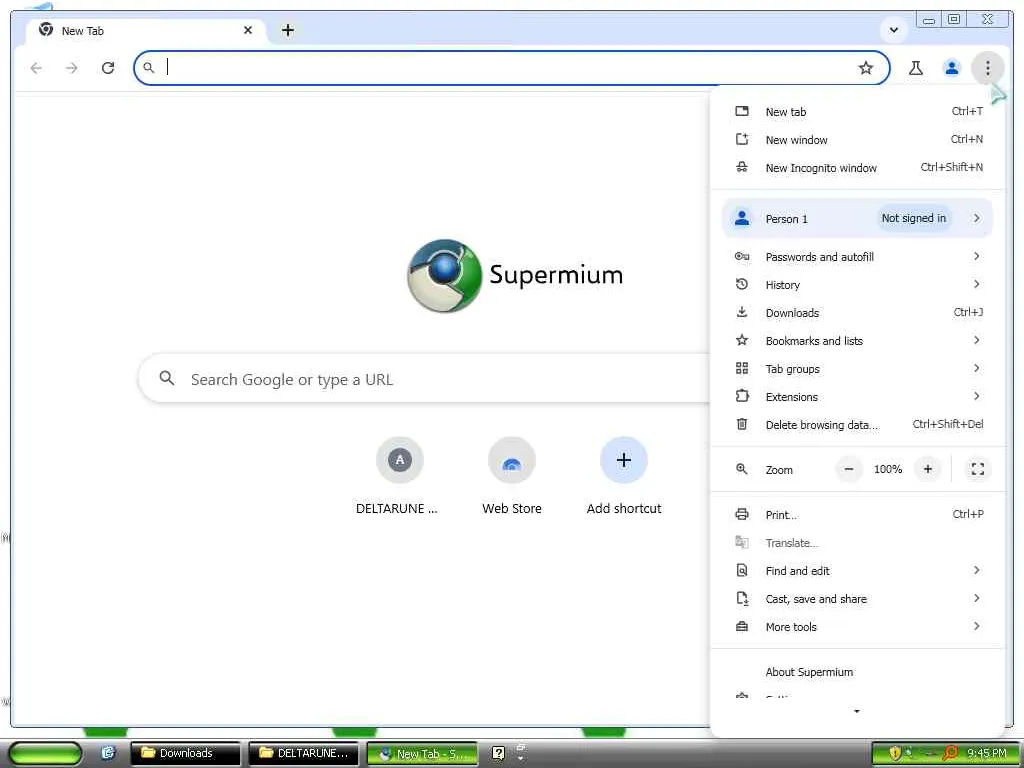Click the magnifier icon in the address bar

click(x=149, y=67)
